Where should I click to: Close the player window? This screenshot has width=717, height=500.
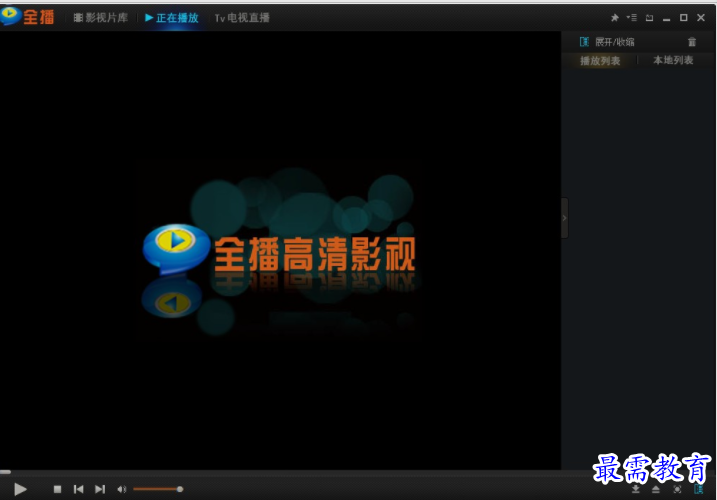click(x=701, y=18)
